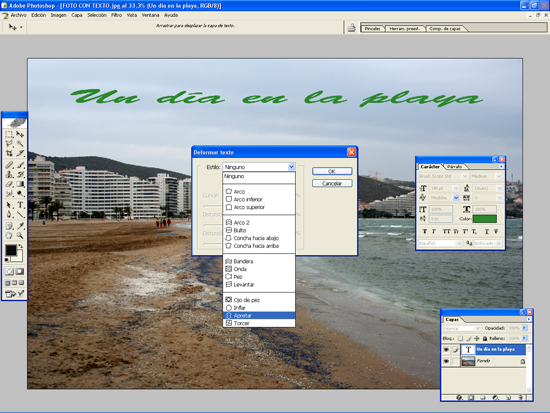The height and width of the screenshot is (413, 550).
Task: Select the Eyedropper tool
Action: [x=20, y=226]
